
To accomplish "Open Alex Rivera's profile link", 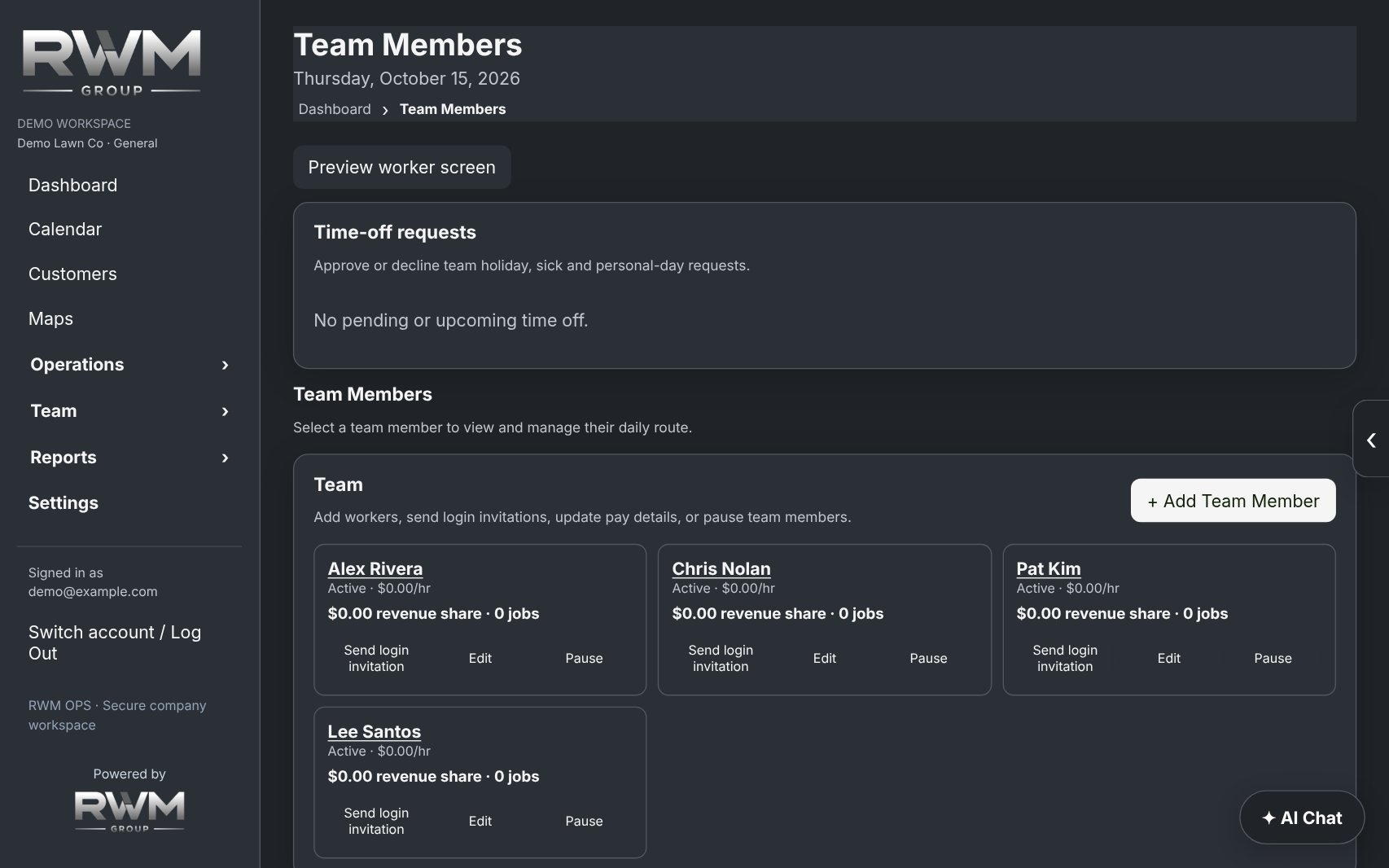I will click(375, 568).
